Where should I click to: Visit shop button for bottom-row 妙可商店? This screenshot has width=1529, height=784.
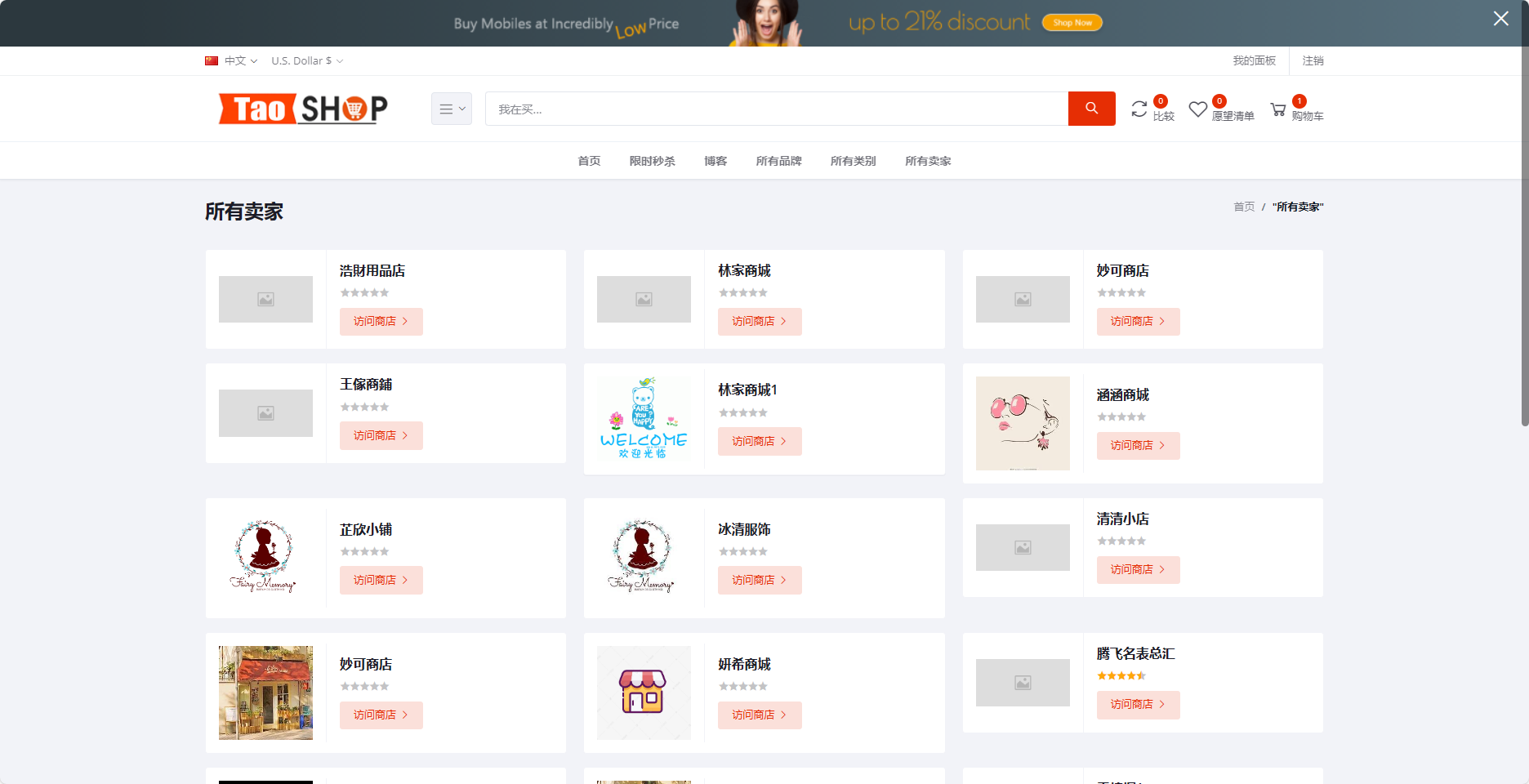[381, 715]
